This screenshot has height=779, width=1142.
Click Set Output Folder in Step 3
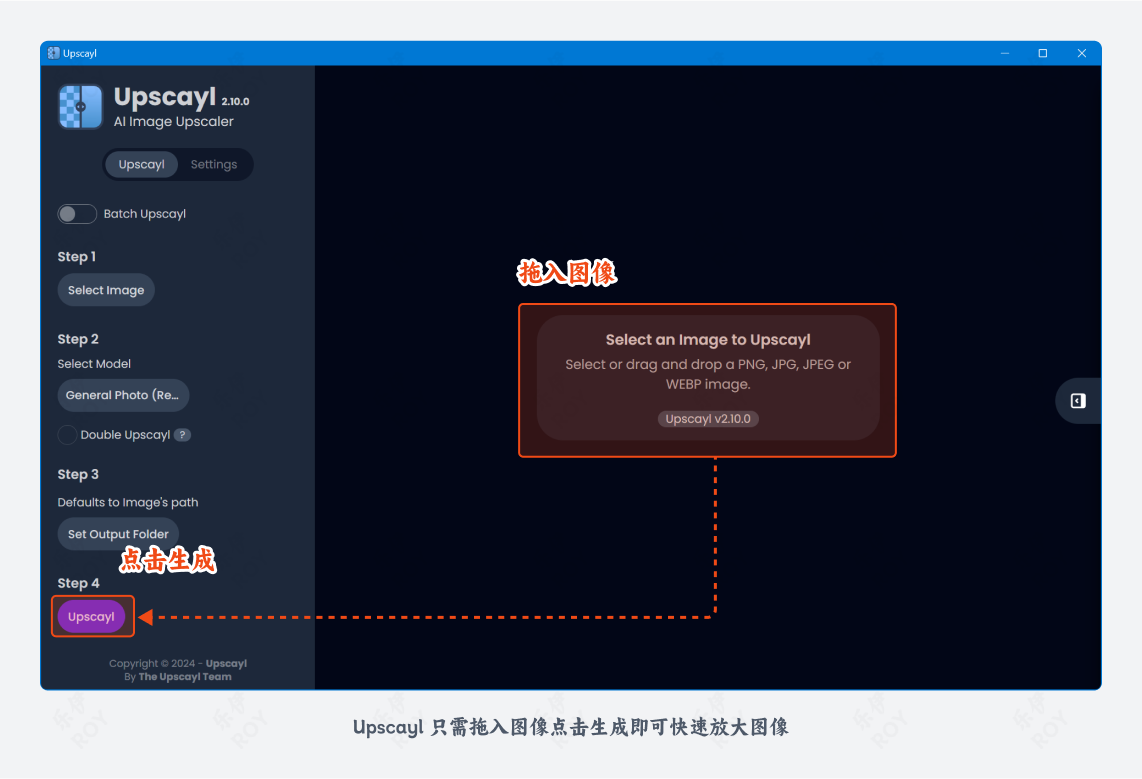(118, 533)
